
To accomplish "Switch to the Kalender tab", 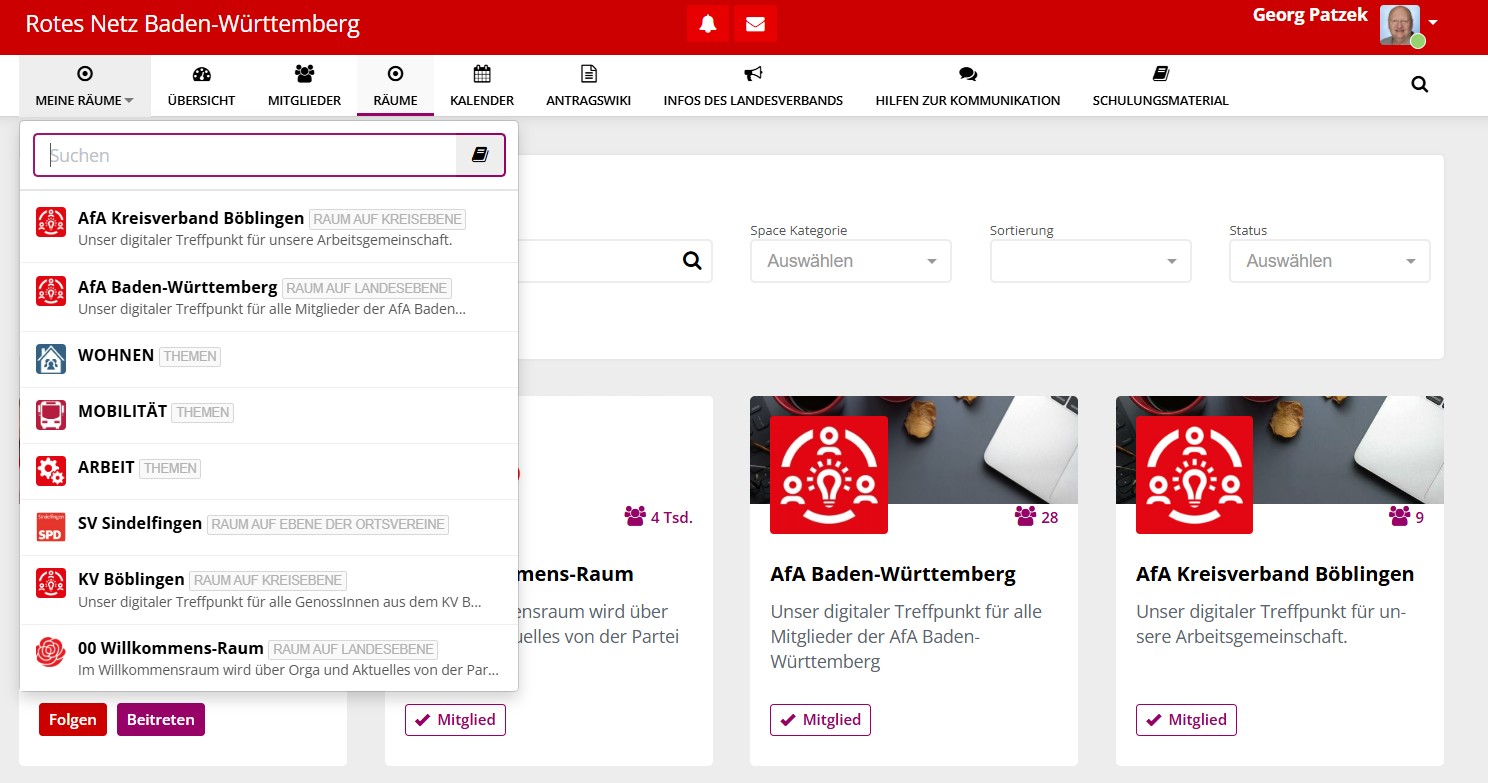I will pyautogui.click(x=482, y=86).
